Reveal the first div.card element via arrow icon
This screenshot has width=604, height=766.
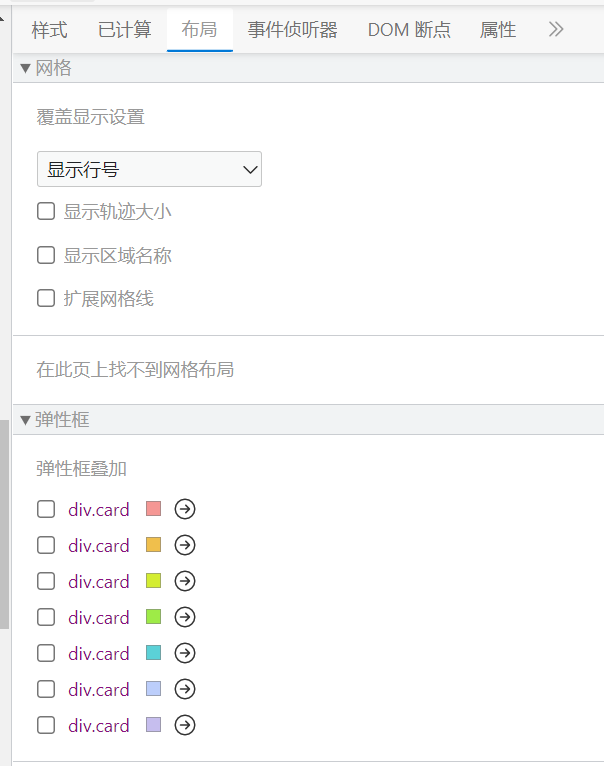point(185,509)
